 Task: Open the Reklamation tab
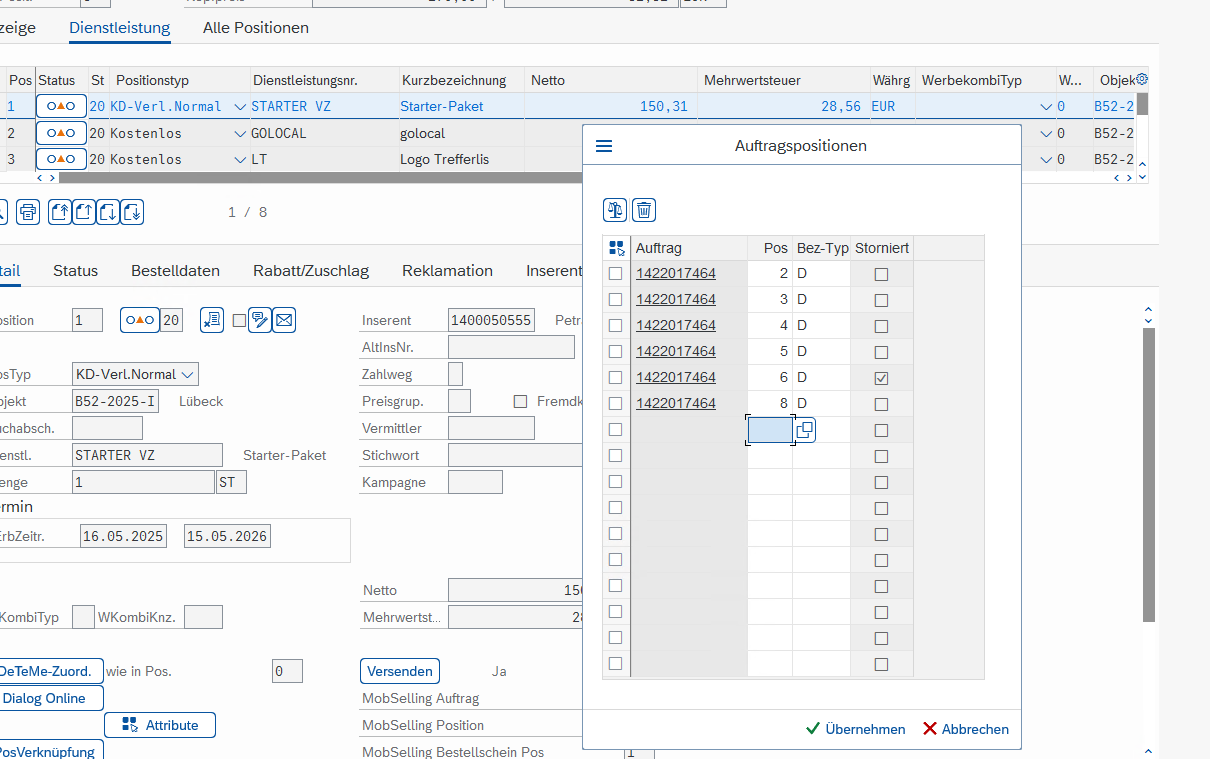(448, 271)
